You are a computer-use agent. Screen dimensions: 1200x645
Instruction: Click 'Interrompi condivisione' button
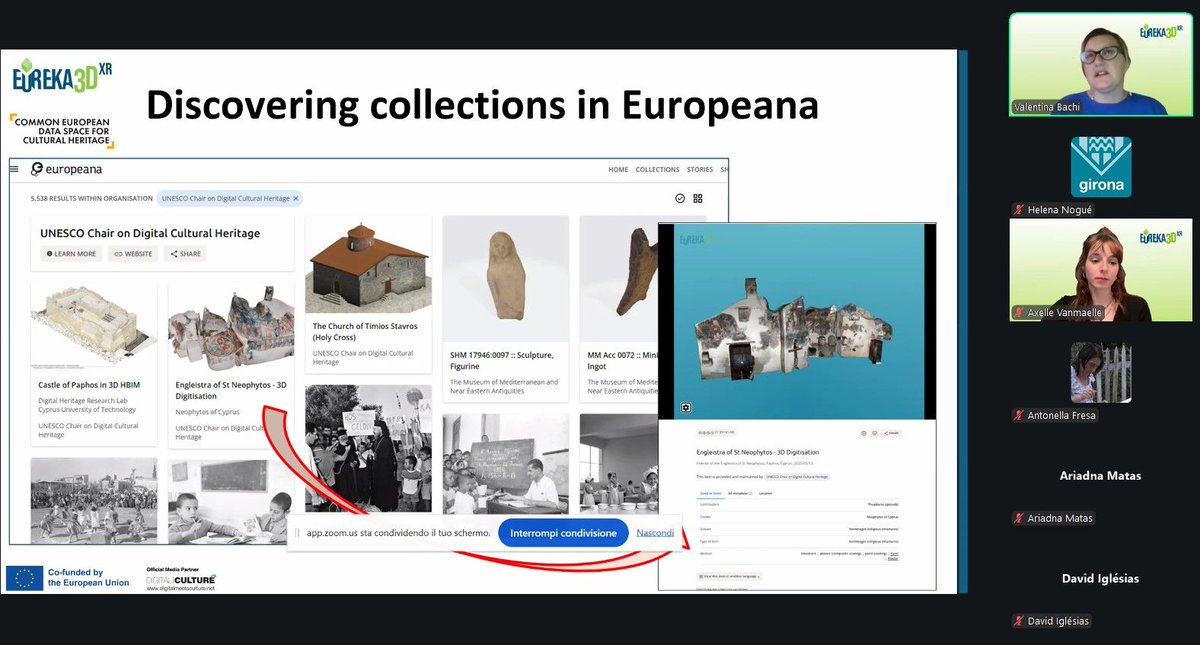563,533
